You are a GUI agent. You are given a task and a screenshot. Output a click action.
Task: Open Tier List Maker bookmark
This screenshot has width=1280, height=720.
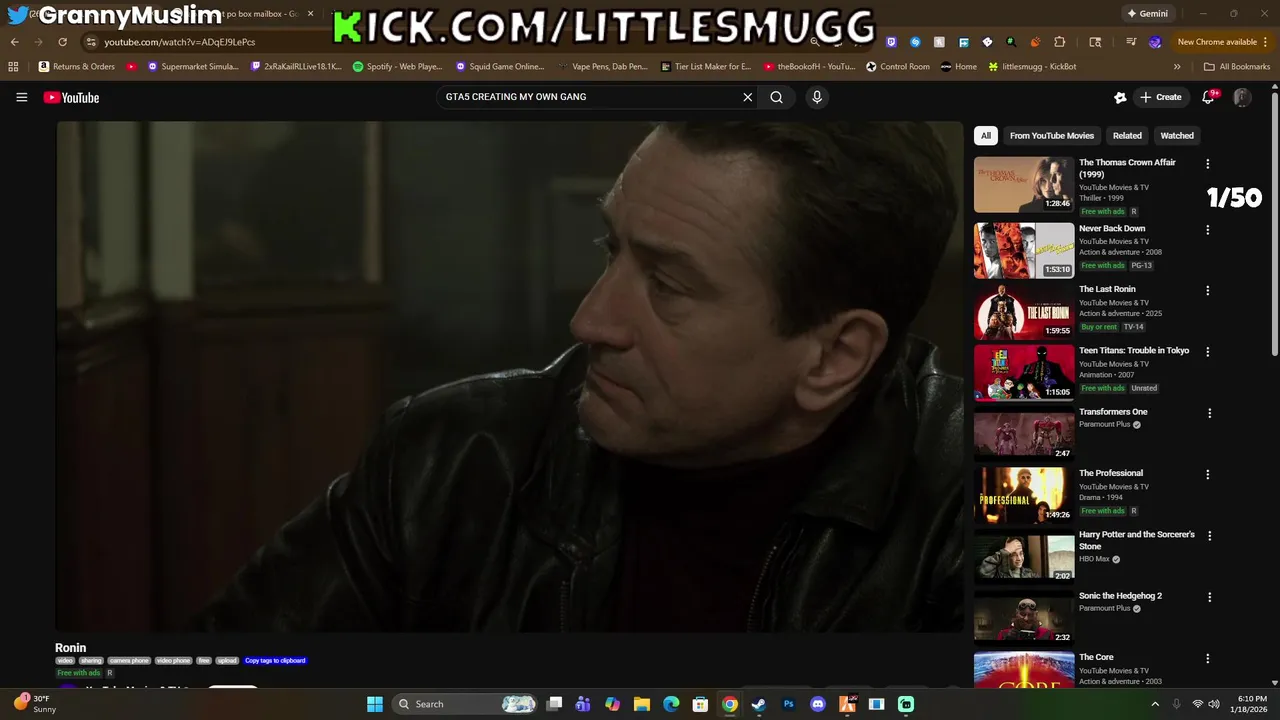click(x=705, y=67)
